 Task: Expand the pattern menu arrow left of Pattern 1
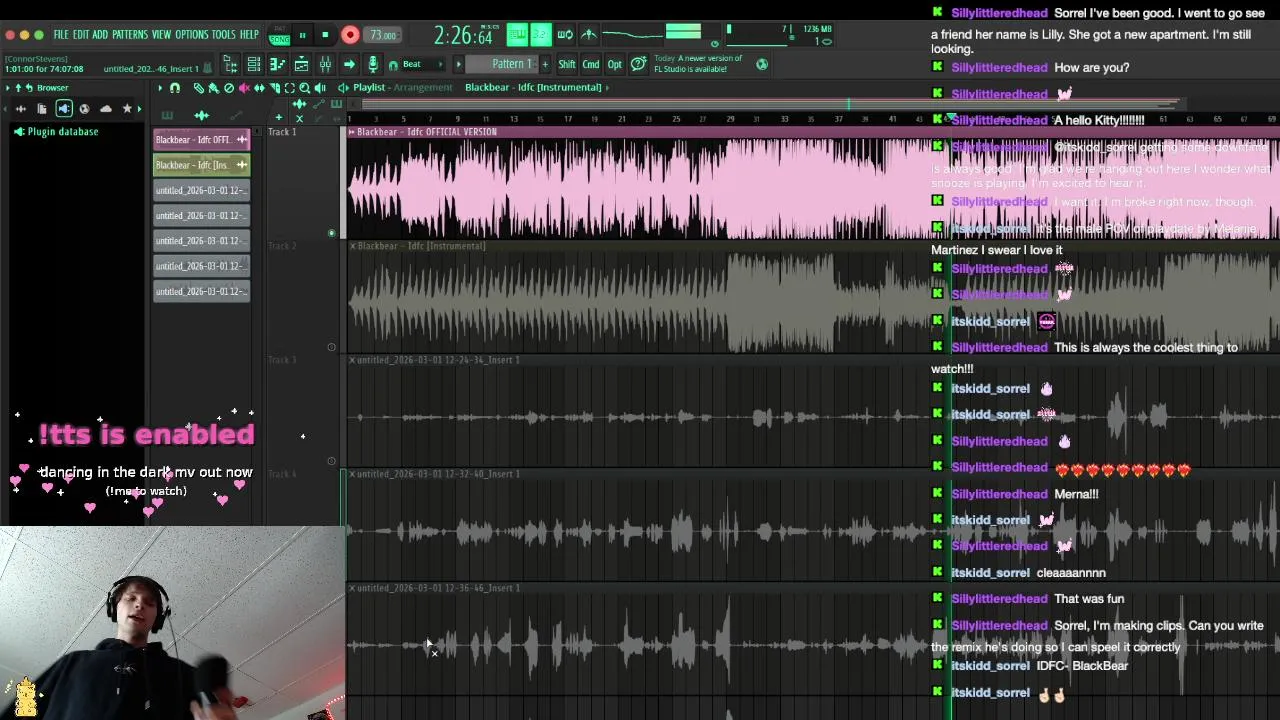coord(458,64)
